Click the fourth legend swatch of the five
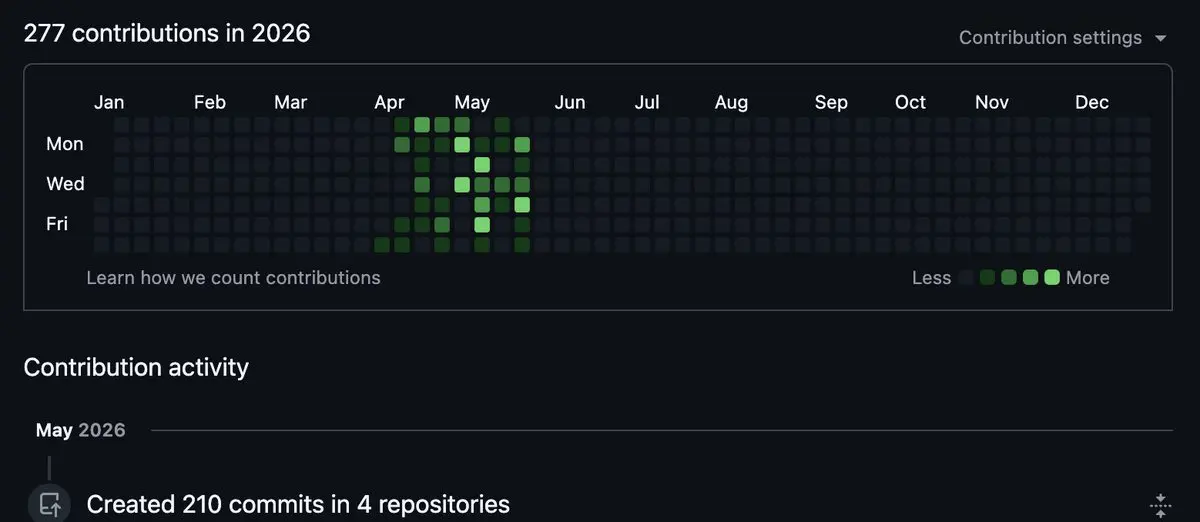 [x=1030, y=278]
